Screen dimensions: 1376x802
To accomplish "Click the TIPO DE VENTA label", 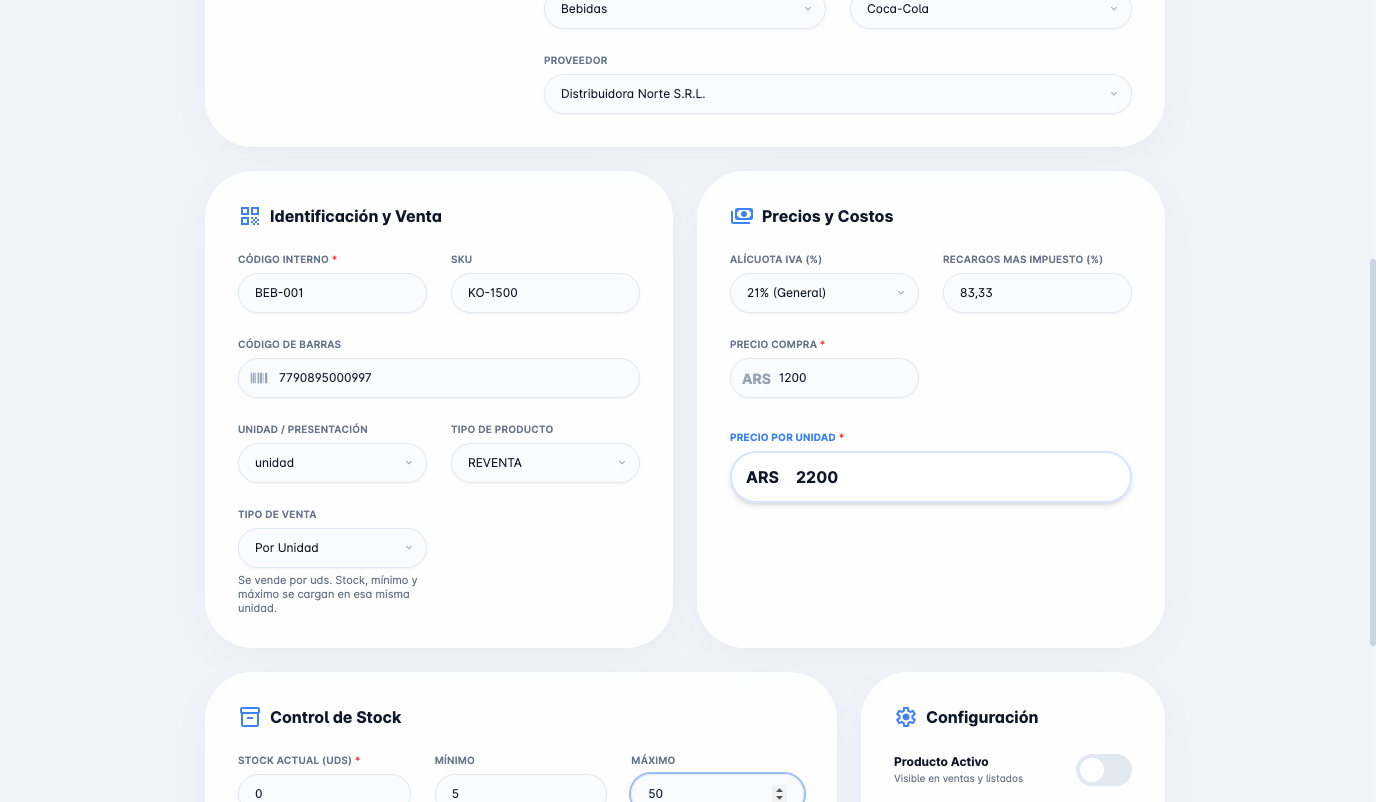I will (277, 514).
